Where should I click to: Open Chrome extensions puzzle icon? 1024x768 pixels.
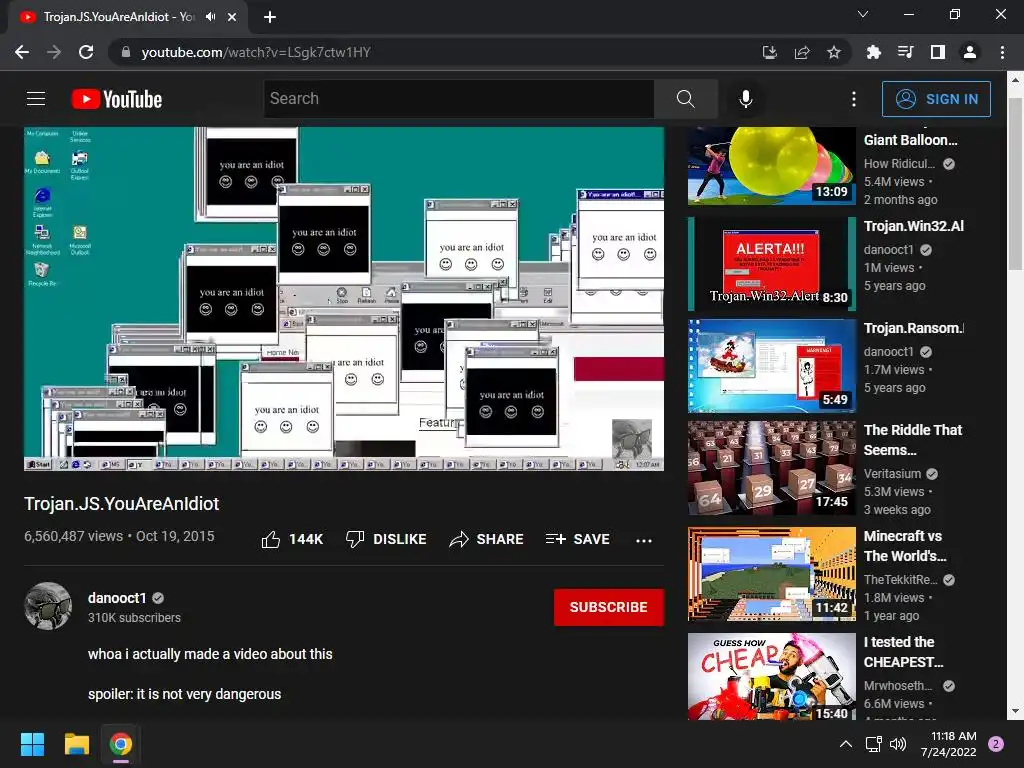click(873, 52)
